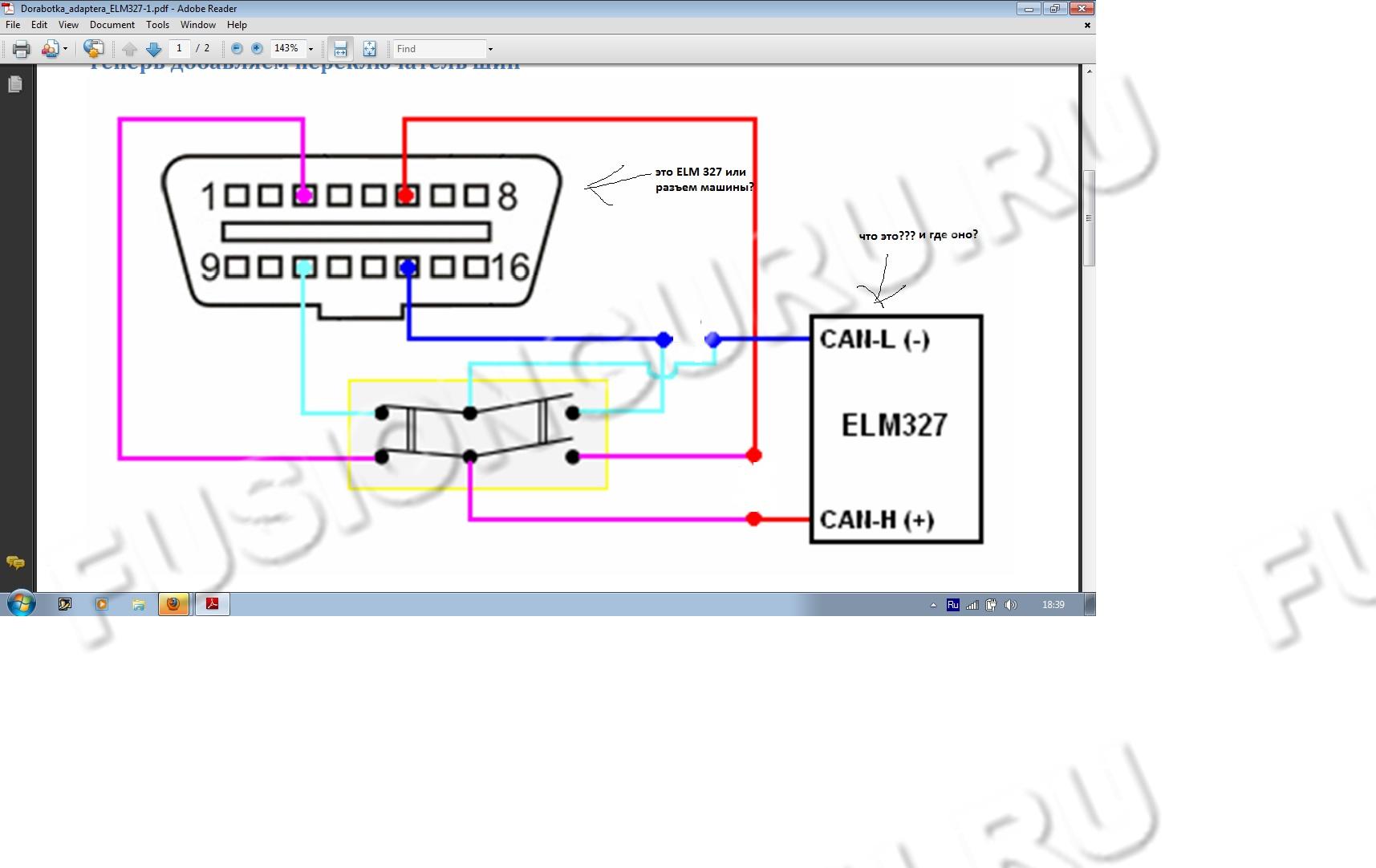Expand the Find options dropdown arrow

[490, 49]
